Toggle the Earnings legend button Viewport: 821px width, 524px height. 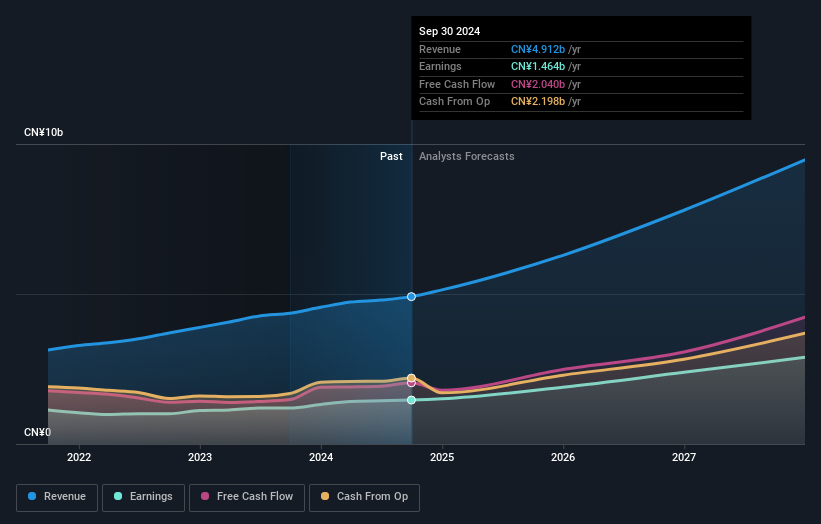click(143, 497)
